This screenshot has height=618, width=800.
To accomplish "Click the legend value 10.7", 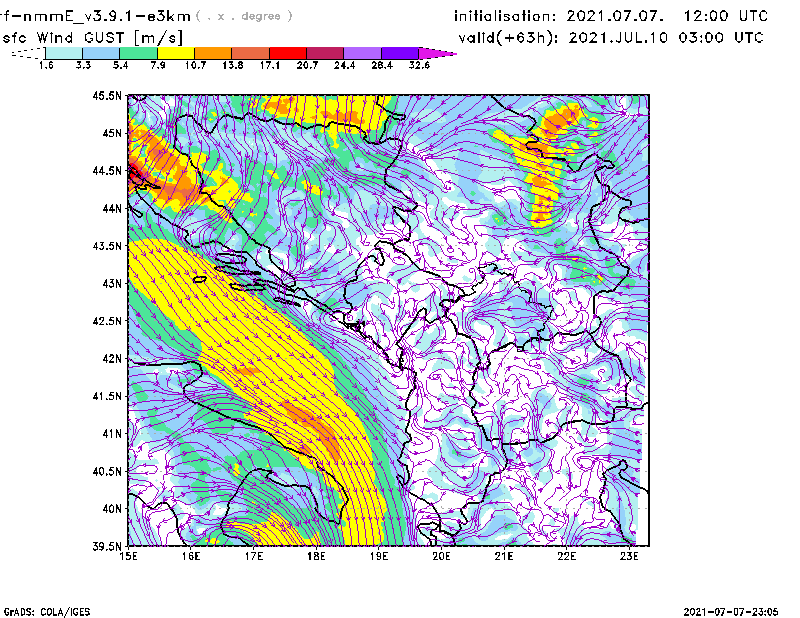I will pos(195,65).
